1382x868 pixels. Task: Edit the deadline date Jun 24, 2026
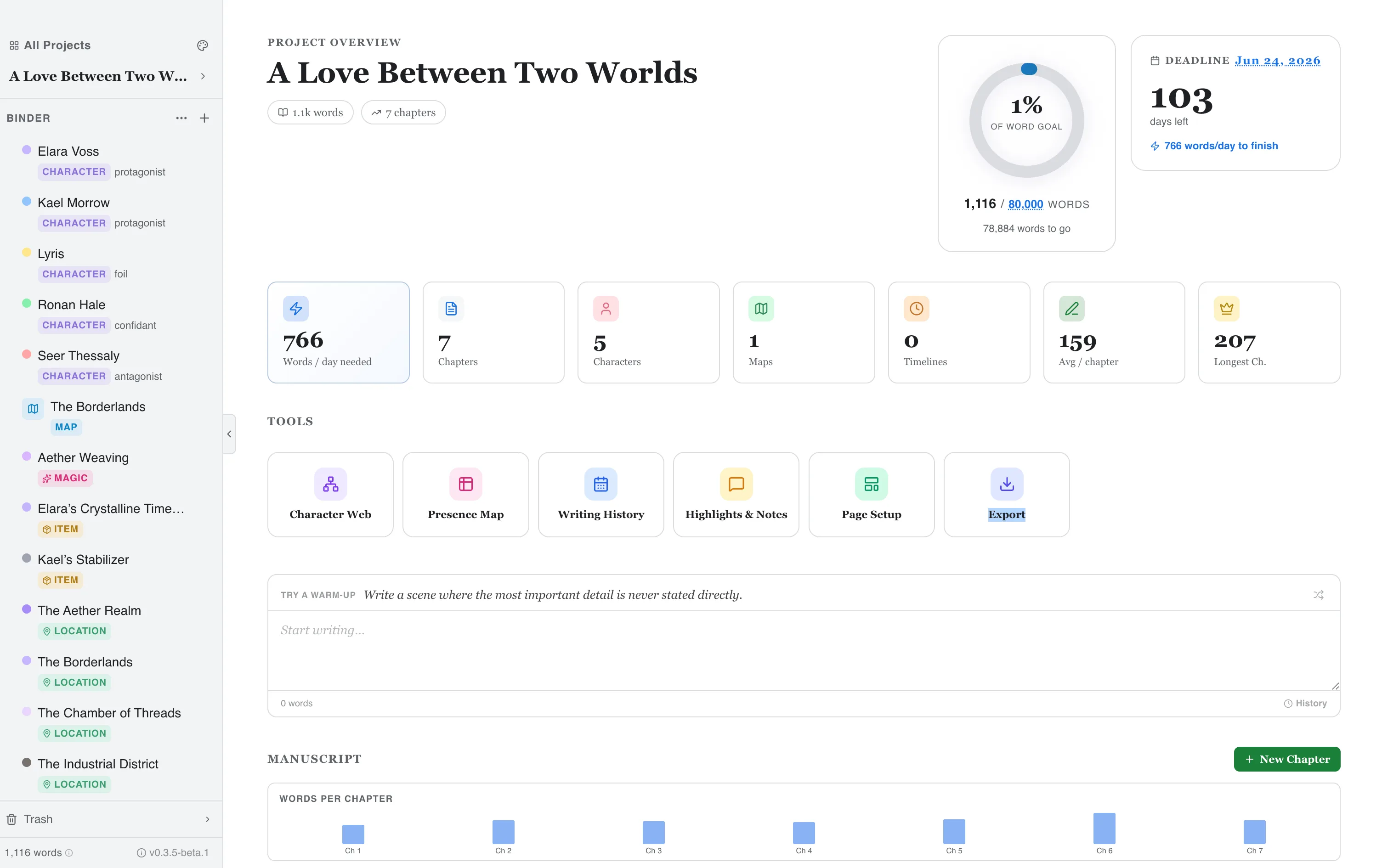coord(1277,61)
